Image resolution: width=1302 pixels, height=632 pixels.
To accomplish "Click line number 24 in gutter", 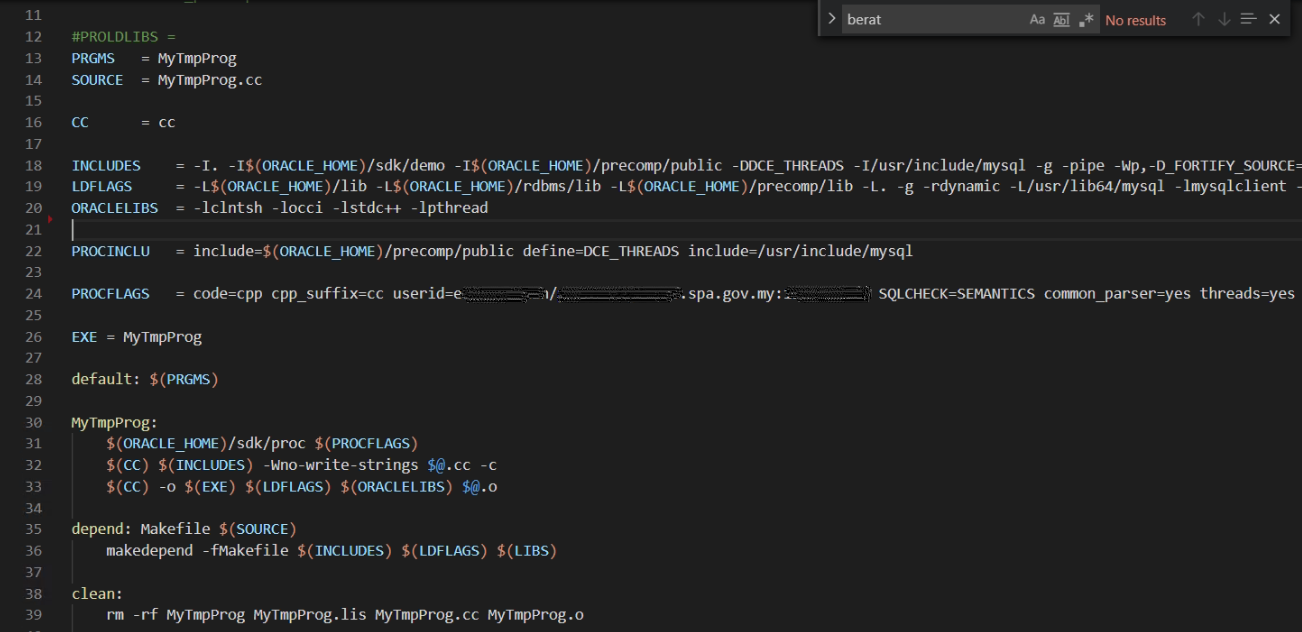I will 33,294.
